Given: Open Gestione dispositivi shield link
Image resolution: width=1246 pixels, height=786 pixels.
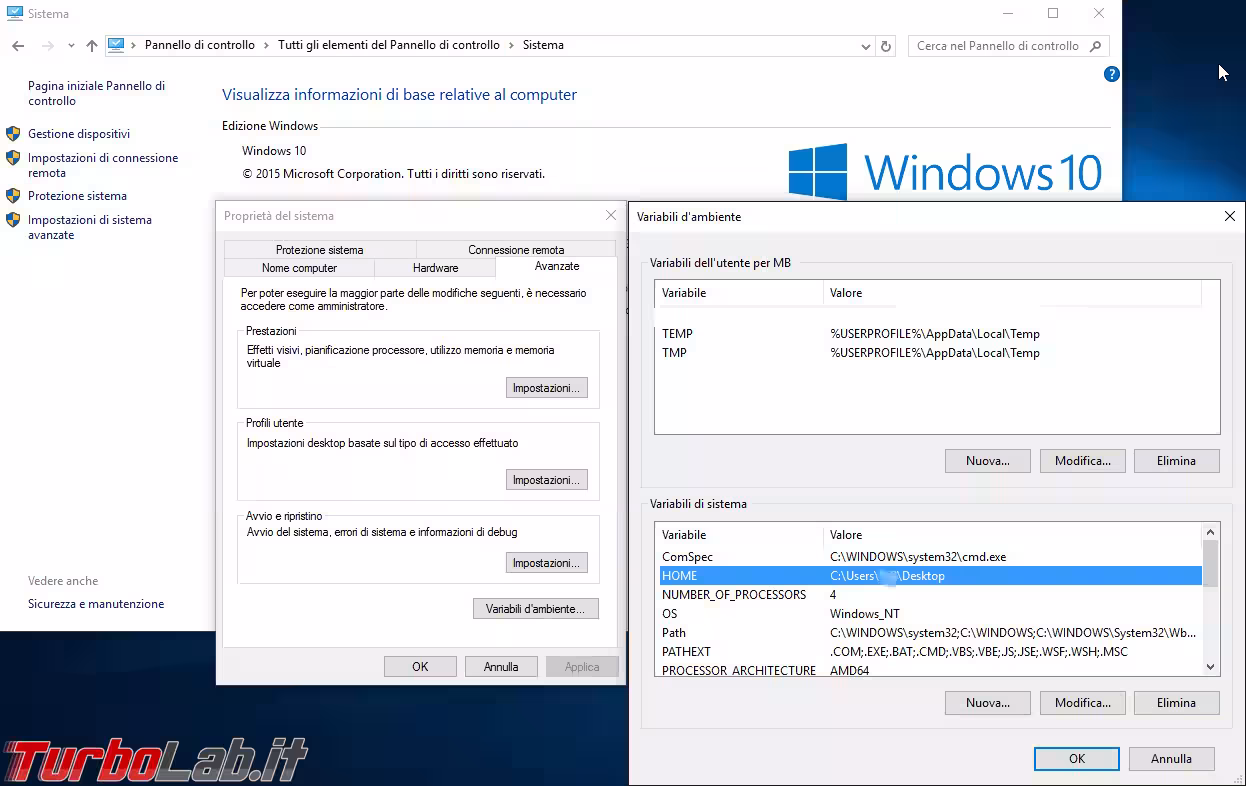Looking at the screenshot, I should pyautogui.click(x=78, y=134).
